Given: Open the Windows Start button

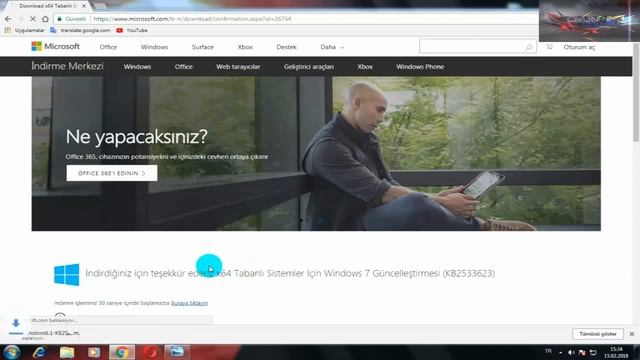Looking at the screenshot, I should tap(11, 352).
